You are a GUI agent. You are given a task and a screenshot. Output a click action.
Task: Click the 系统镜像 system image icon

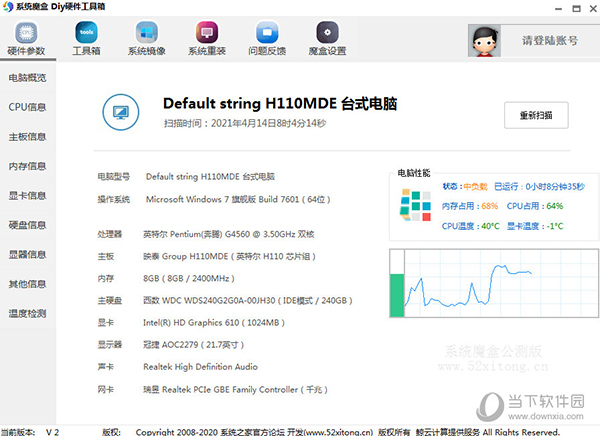click(146, 36)
